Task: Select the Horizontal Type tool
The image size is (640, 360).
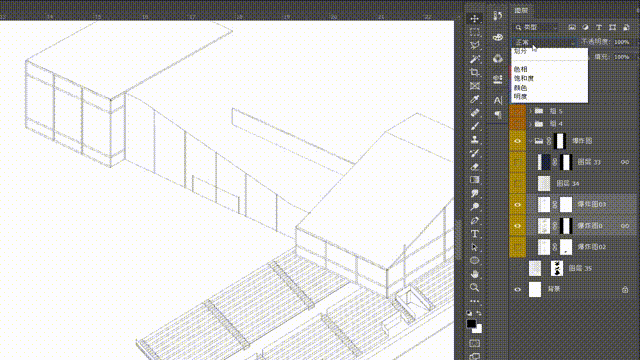Action: 474,234
